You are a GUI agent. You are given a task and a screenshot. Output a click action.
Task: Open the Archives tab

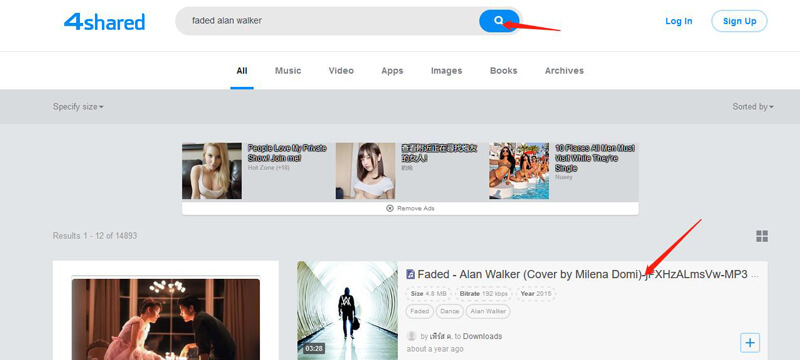pyautogui.click(x=564, y=71)
